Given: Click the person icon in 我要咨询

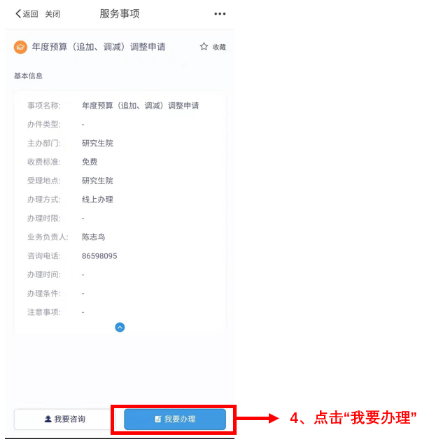Looking at the screenshot, I should [x=48, y=419].
